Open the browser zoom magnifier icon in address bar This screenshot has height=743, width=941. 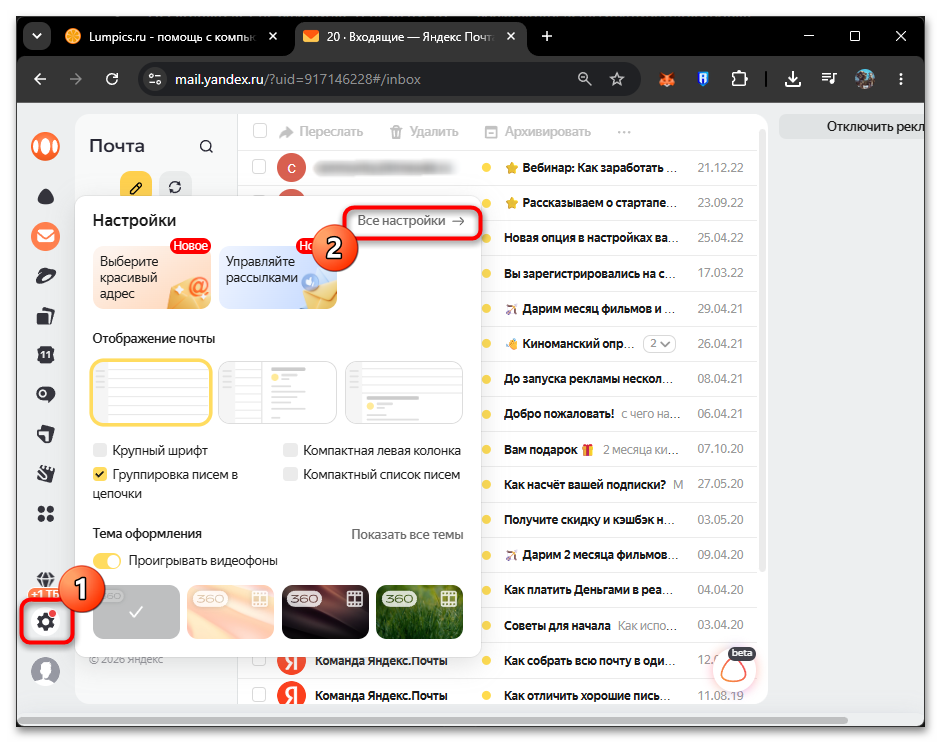tap(584, 79)
